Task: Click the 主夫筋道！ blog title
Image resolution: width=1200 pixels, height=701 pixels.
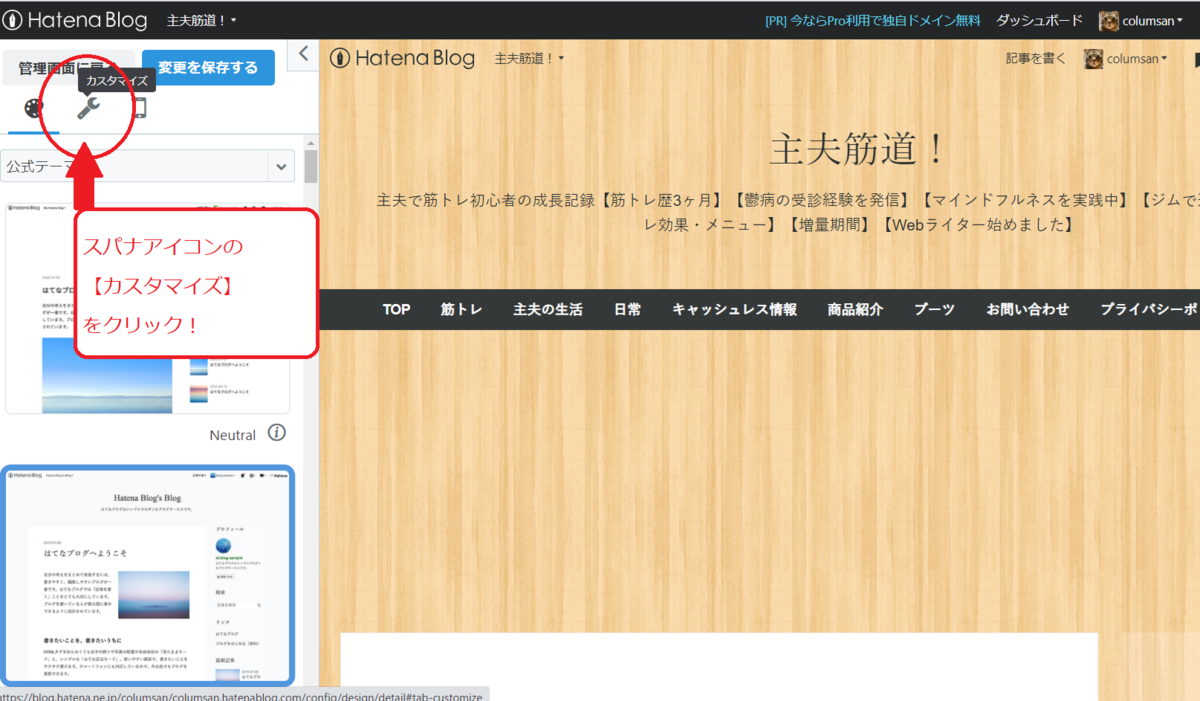Action: (x=858, y=150)
